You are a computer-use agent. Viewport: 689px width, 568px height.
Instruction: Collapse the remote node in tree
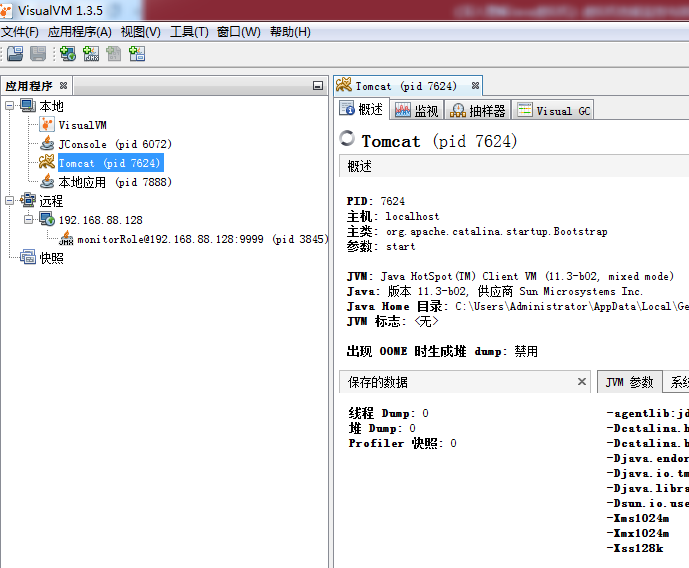(x=9, y=200)
